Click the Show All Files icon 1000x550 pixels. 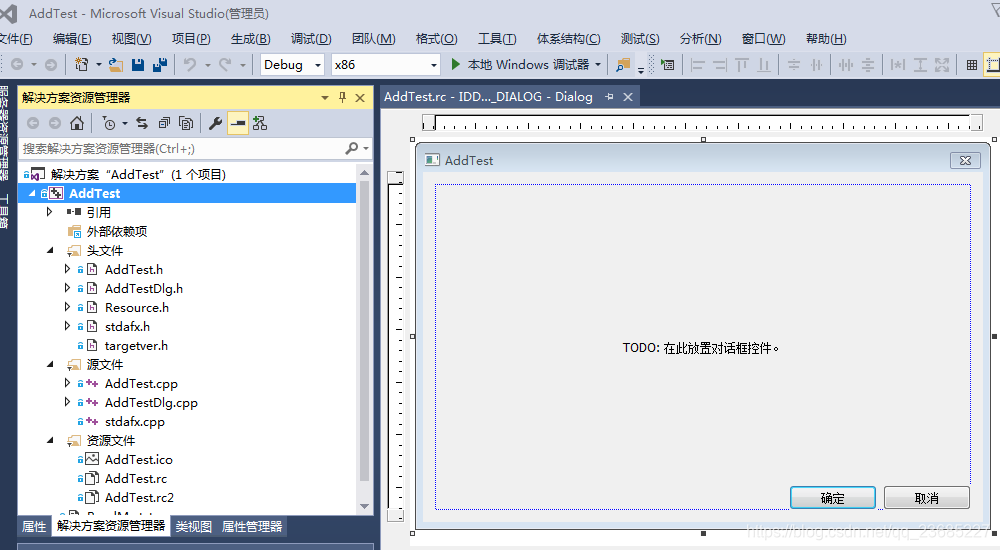click(x=186, y=123)
